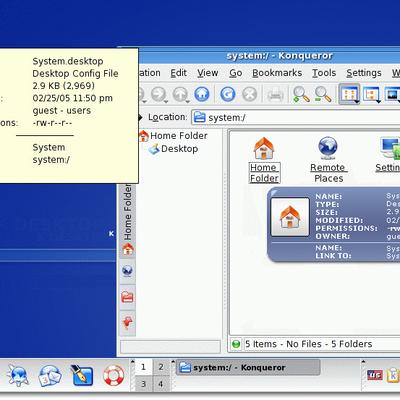The height and width of the screenshot is (400, 400).
Task: Click Konqueror taskbar entry
Action: [248, 368]
